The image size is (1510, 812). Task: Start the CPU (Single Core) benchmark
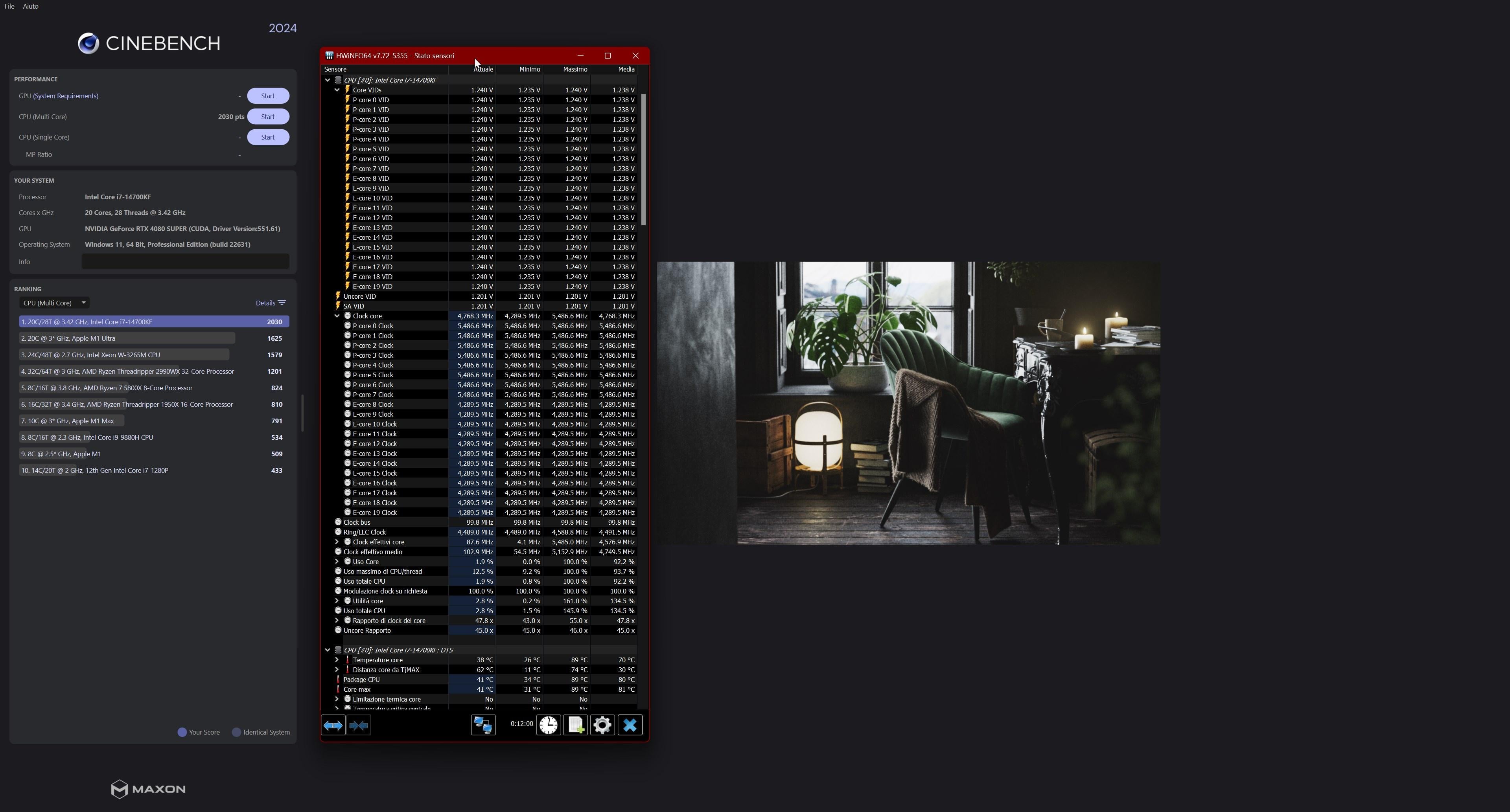(268, 137)
